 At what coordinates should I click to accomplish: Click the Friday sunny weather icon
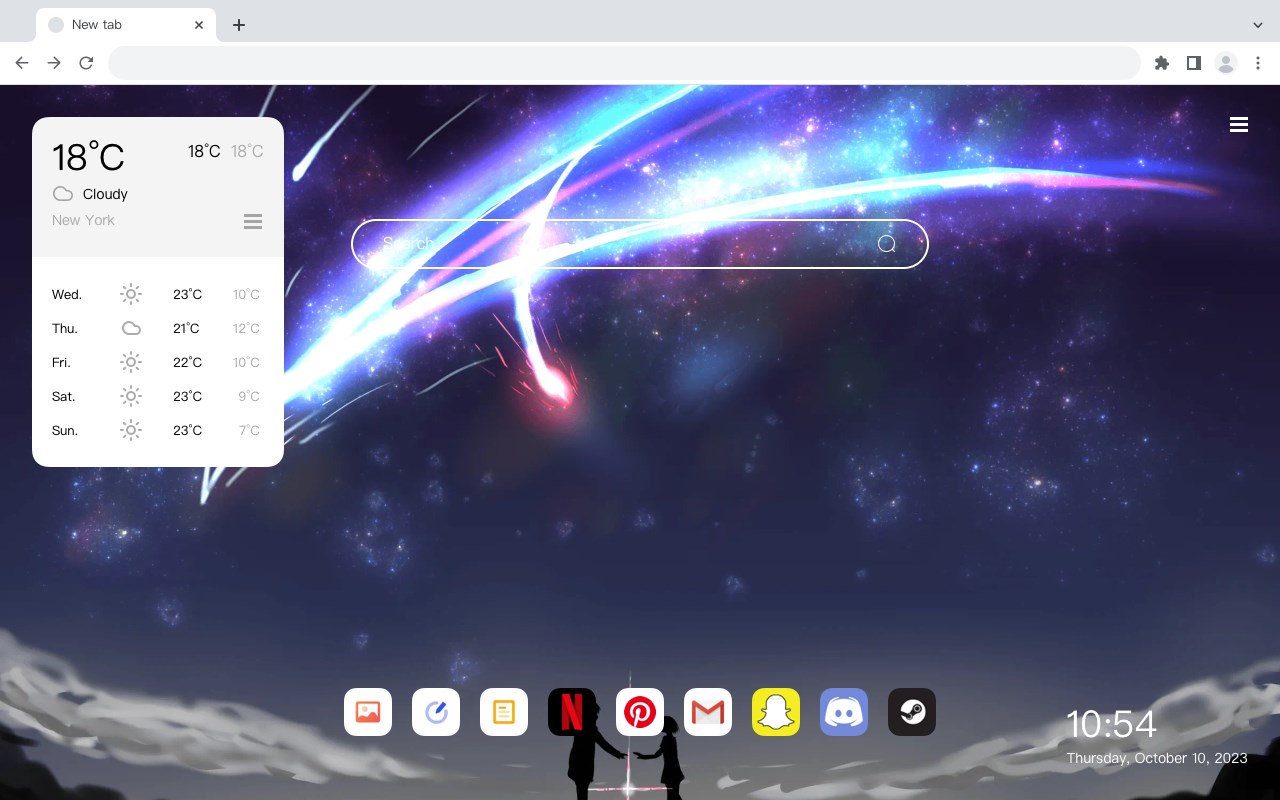[x=131, y=362]
